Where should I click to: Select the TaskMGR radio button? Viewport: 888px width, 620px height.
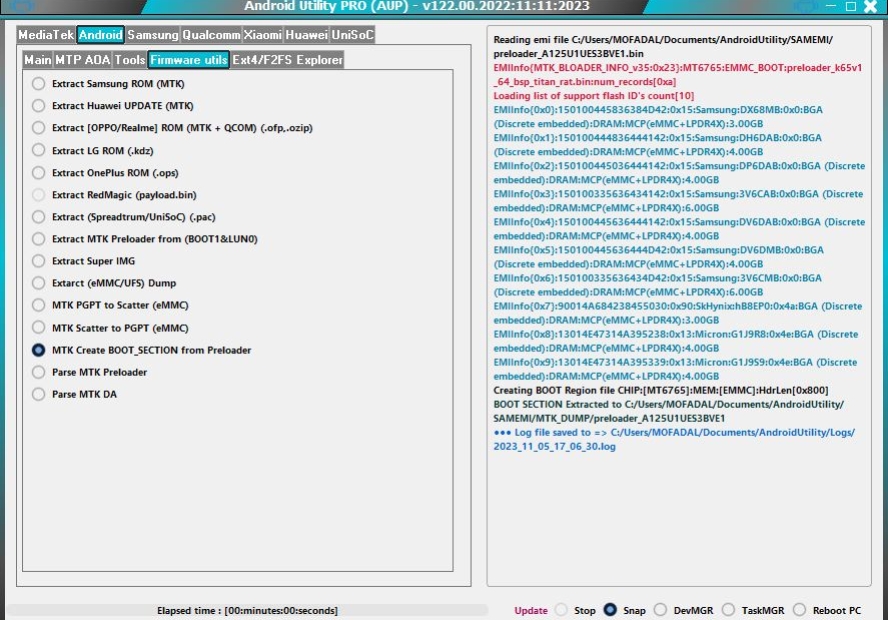(753, 610)
